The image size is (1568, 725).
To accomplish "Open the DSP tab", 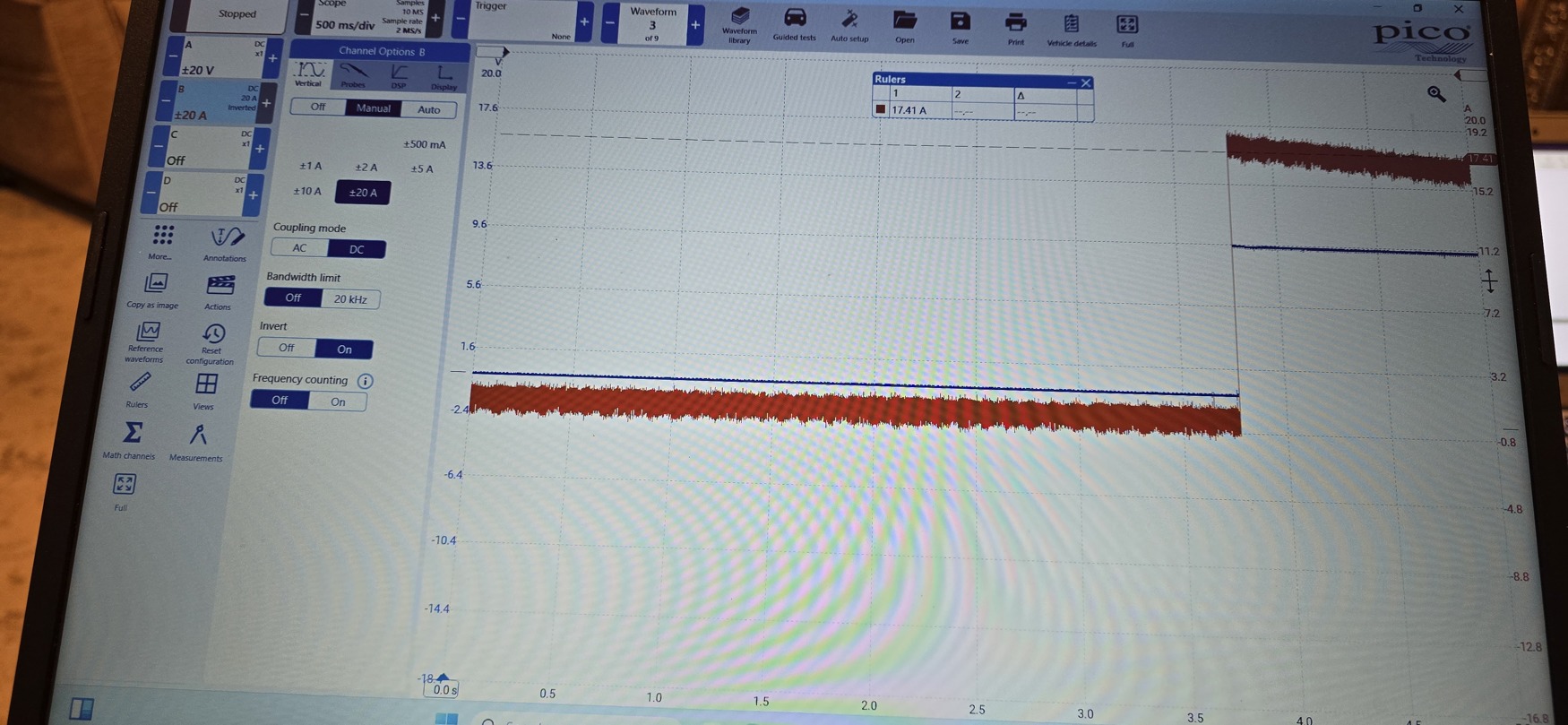I will point(399,76).
